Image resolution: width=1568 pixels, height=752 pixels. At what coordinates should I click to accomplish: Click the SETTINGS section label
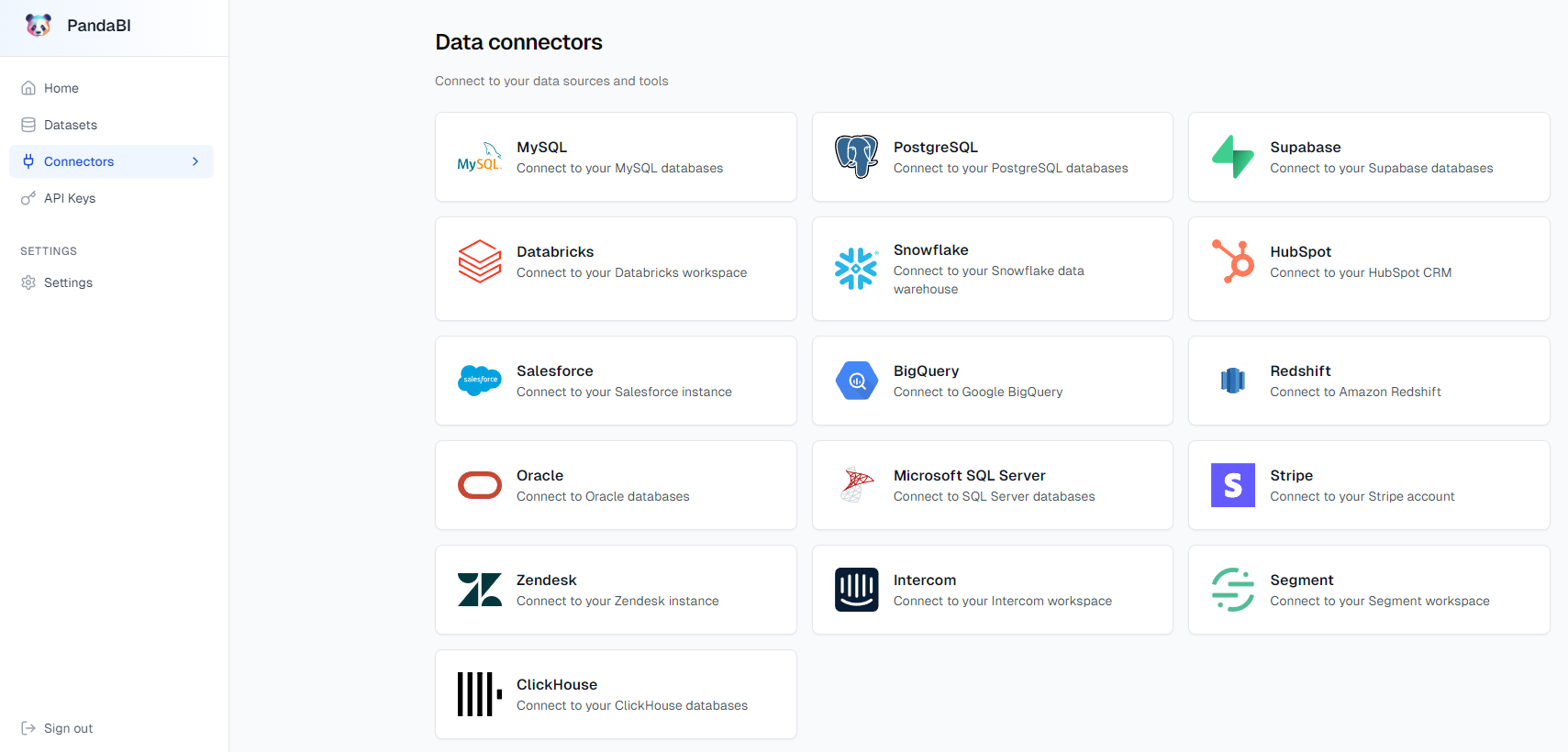pos(49,251)
